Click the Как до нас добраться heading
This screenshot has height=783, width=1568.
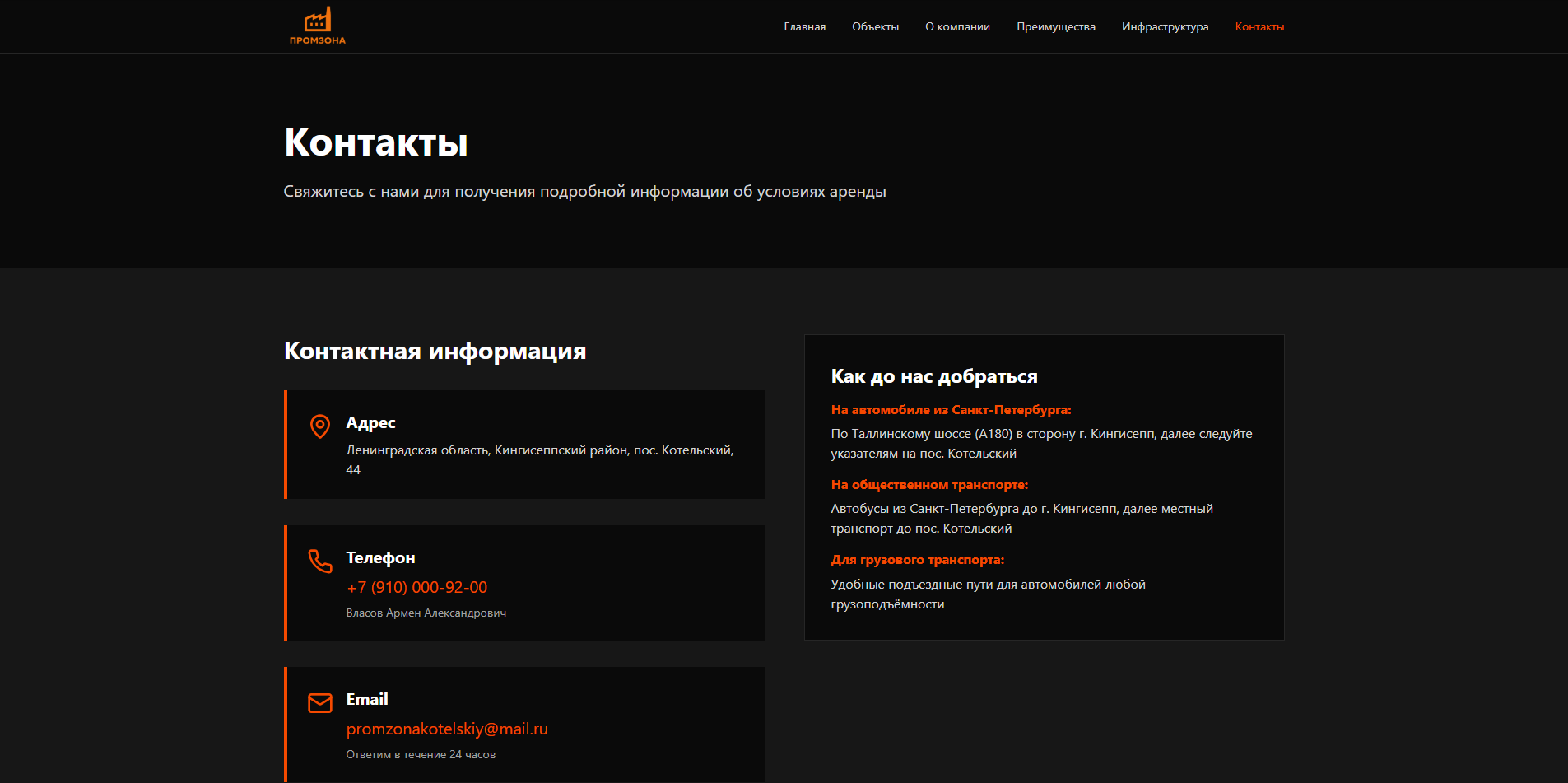click(x=934, y=376)
